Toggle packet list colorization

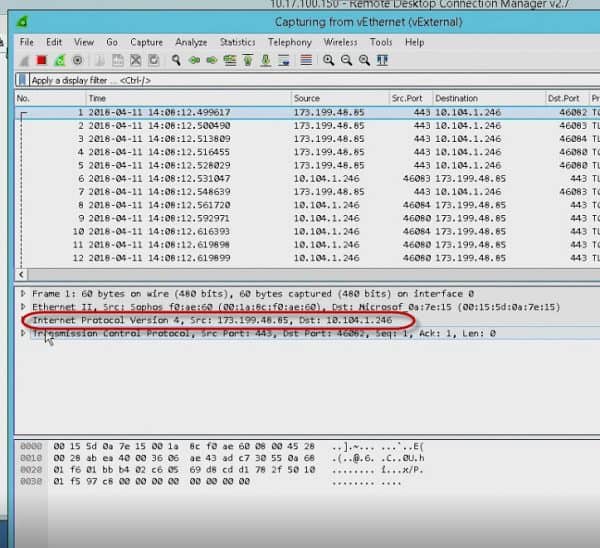(306, 60)
